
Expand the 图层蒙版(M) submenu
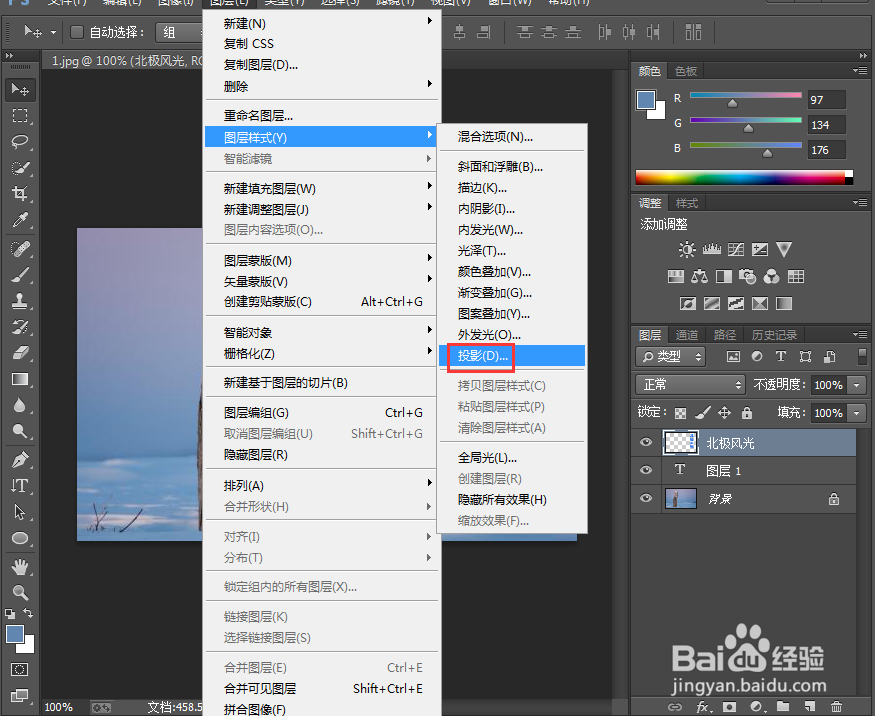pos(321,260)
